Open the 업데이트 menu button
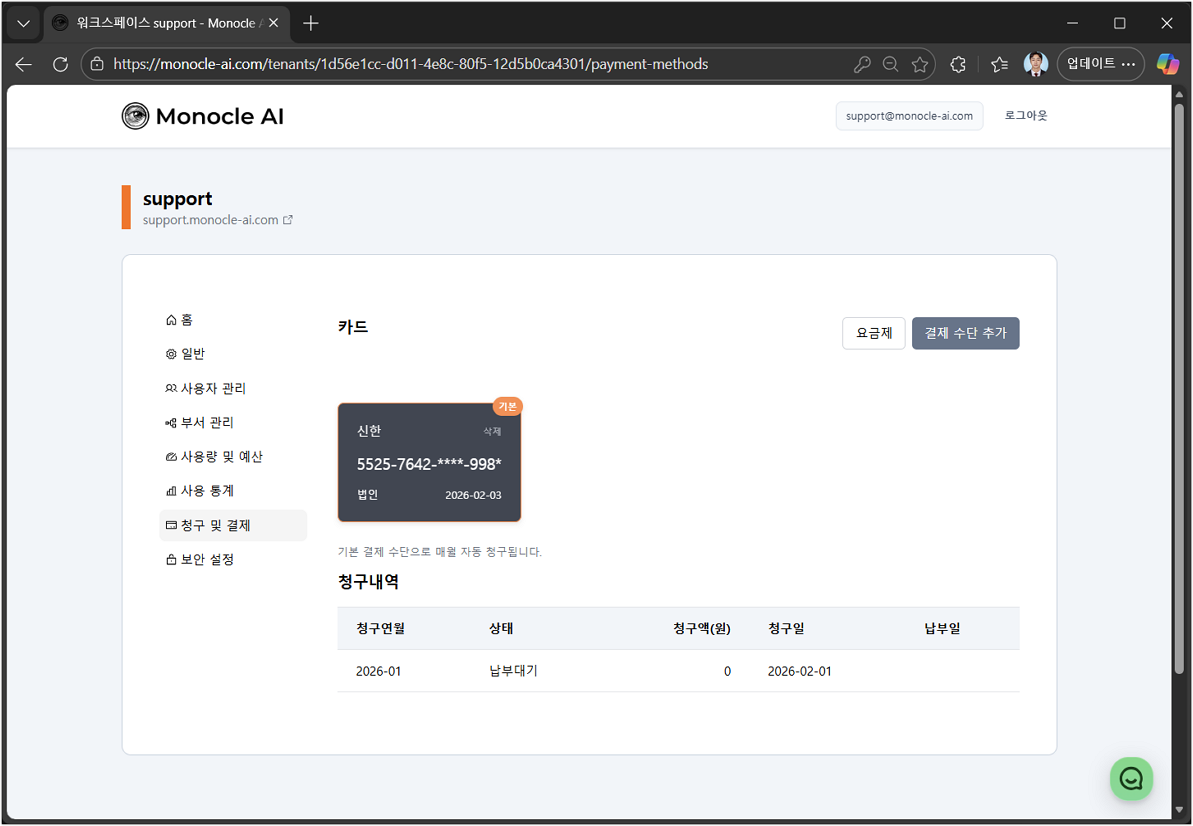1193x826 pixels. click(1100, 64)
